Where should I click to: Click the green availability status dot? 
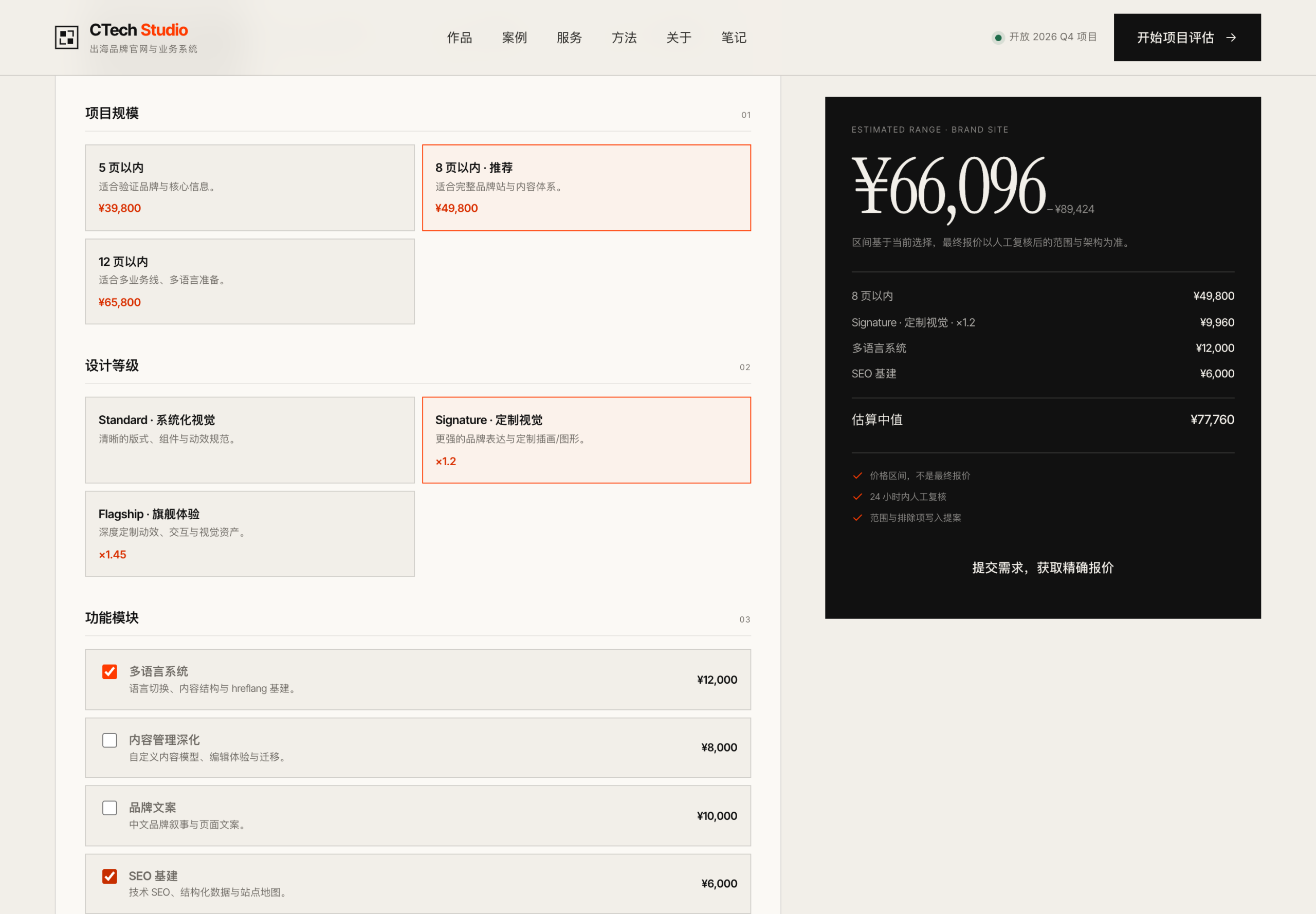coord(998,38)
